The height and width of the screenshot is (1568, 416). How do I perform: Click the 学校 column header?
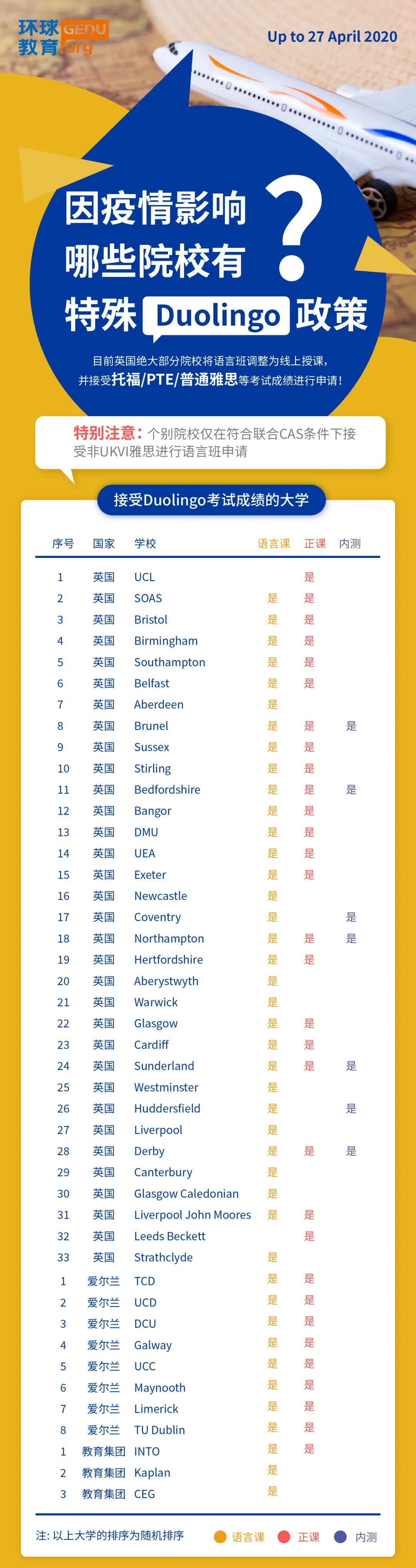point(145,544)
